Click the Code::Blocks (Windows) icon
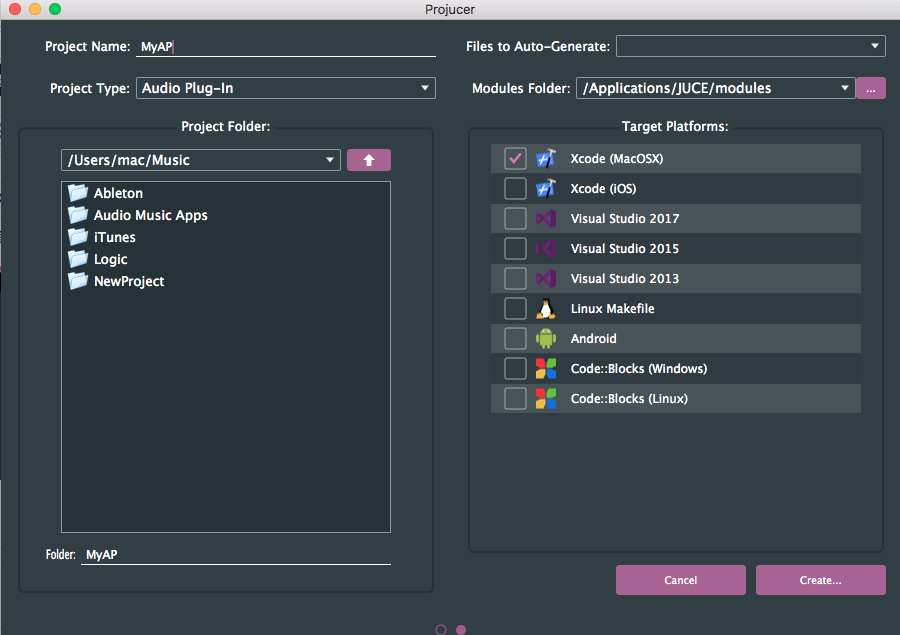The image size is (900, 635). pos(545,368)
